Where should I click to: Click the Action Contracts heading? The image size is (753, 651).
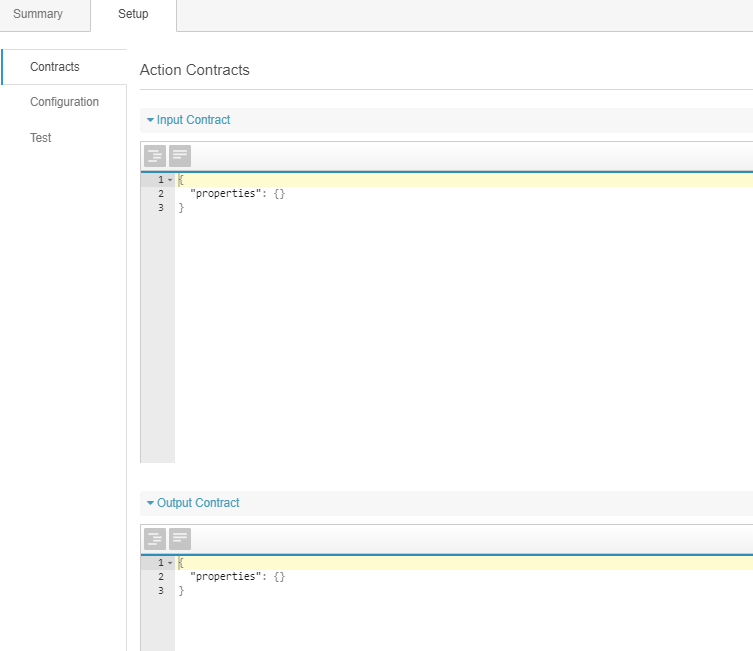click(194, 70)
